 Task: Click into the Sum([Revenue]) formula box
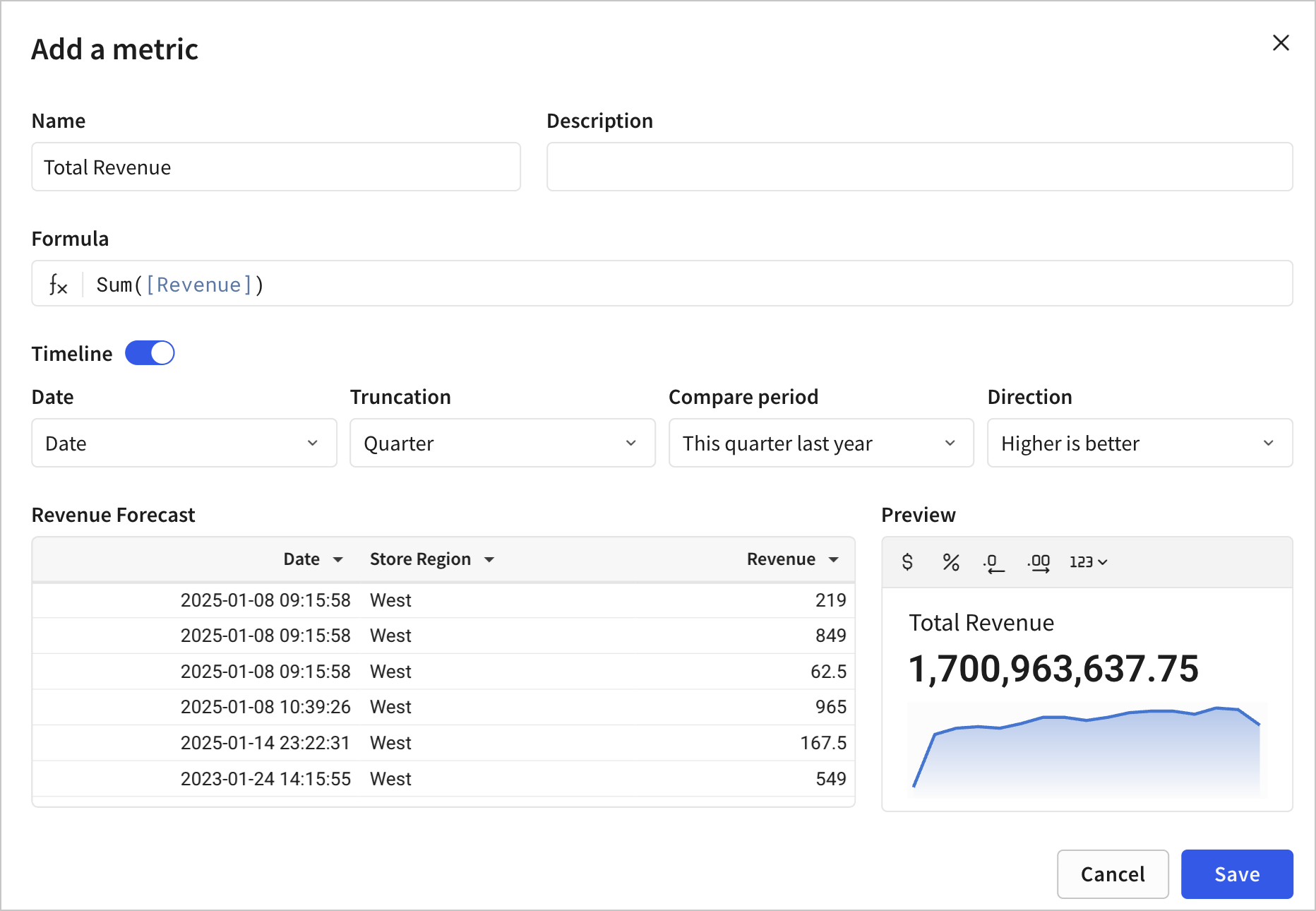click(x=662, y=284)
